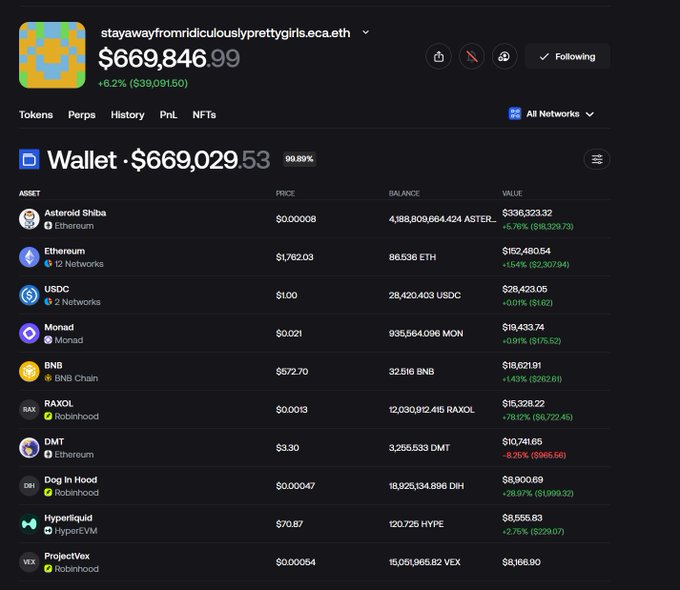Open the USDC asset name
680x590 pixels.
[56, 289]
